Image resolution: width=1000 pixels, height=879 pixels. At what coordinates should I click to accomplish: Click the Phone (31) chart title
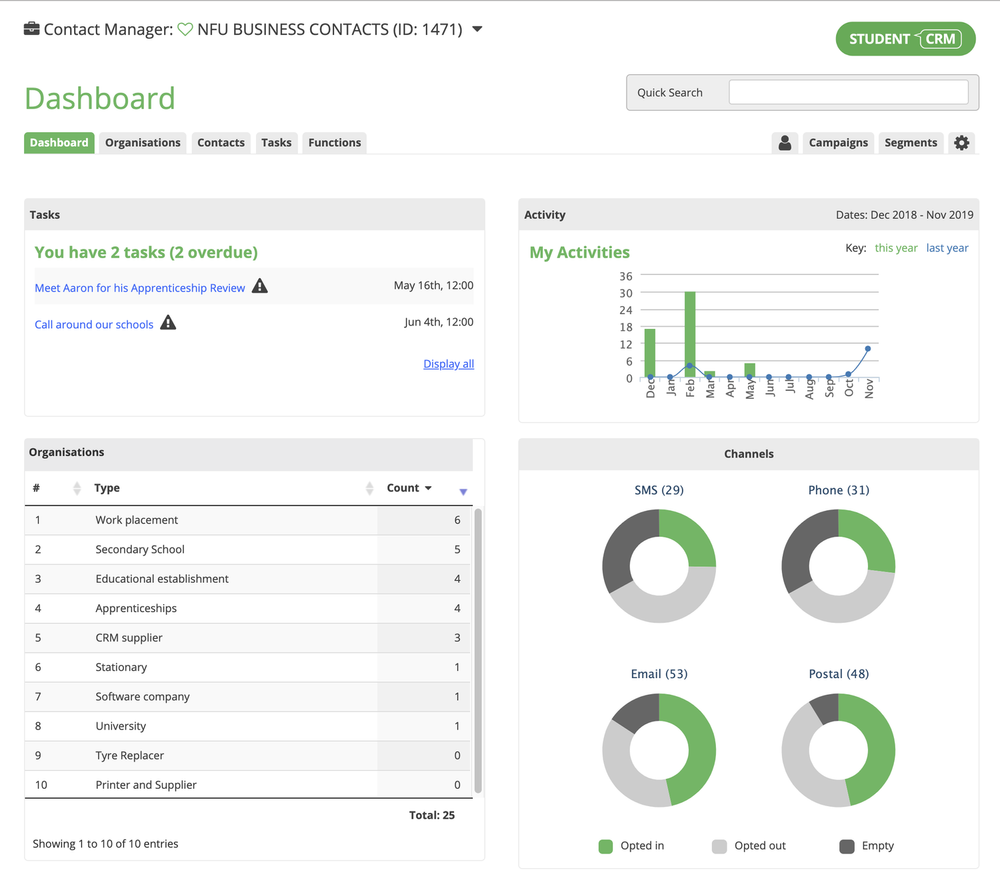(x=839, y=490)
